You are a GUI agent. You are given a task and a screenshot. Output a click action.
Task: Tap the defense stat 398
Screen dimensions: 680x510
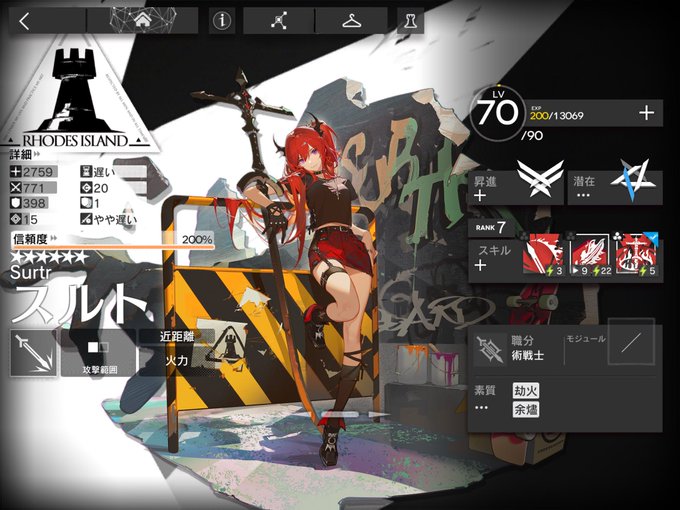29,203
